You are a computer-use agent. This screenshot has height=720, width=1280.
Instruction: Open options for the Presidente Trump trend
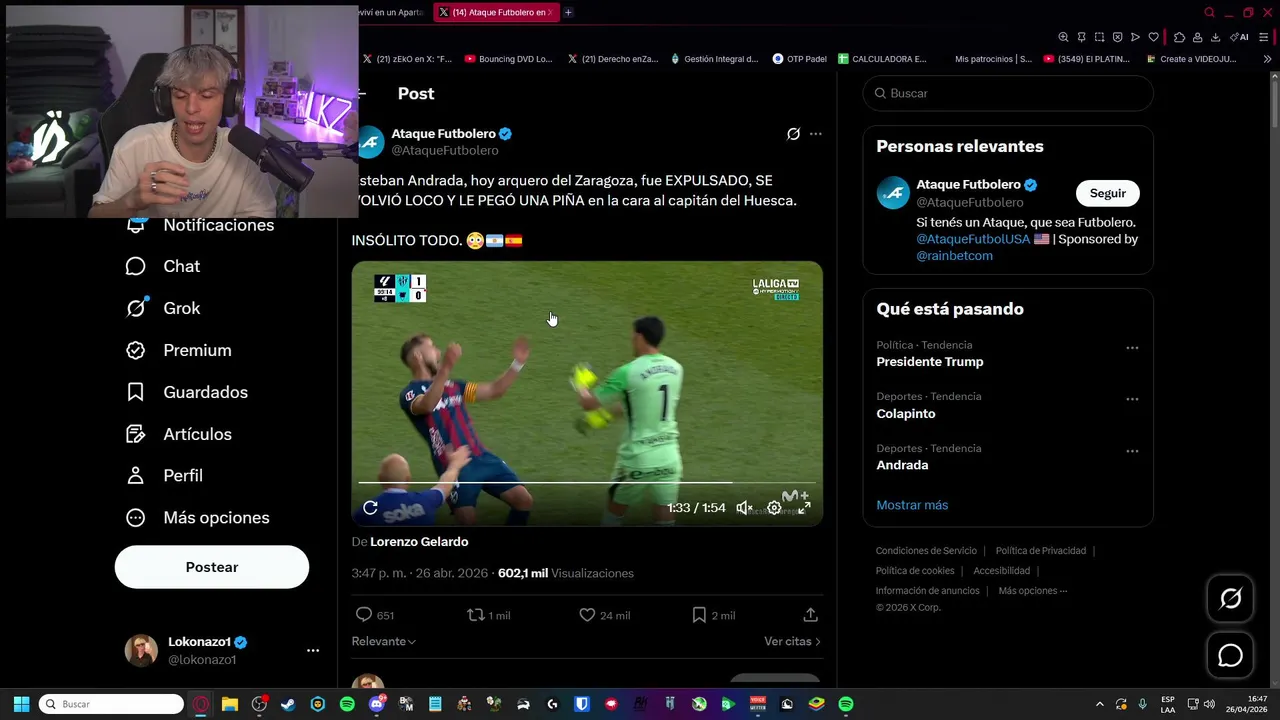(x=1132, y=348)
